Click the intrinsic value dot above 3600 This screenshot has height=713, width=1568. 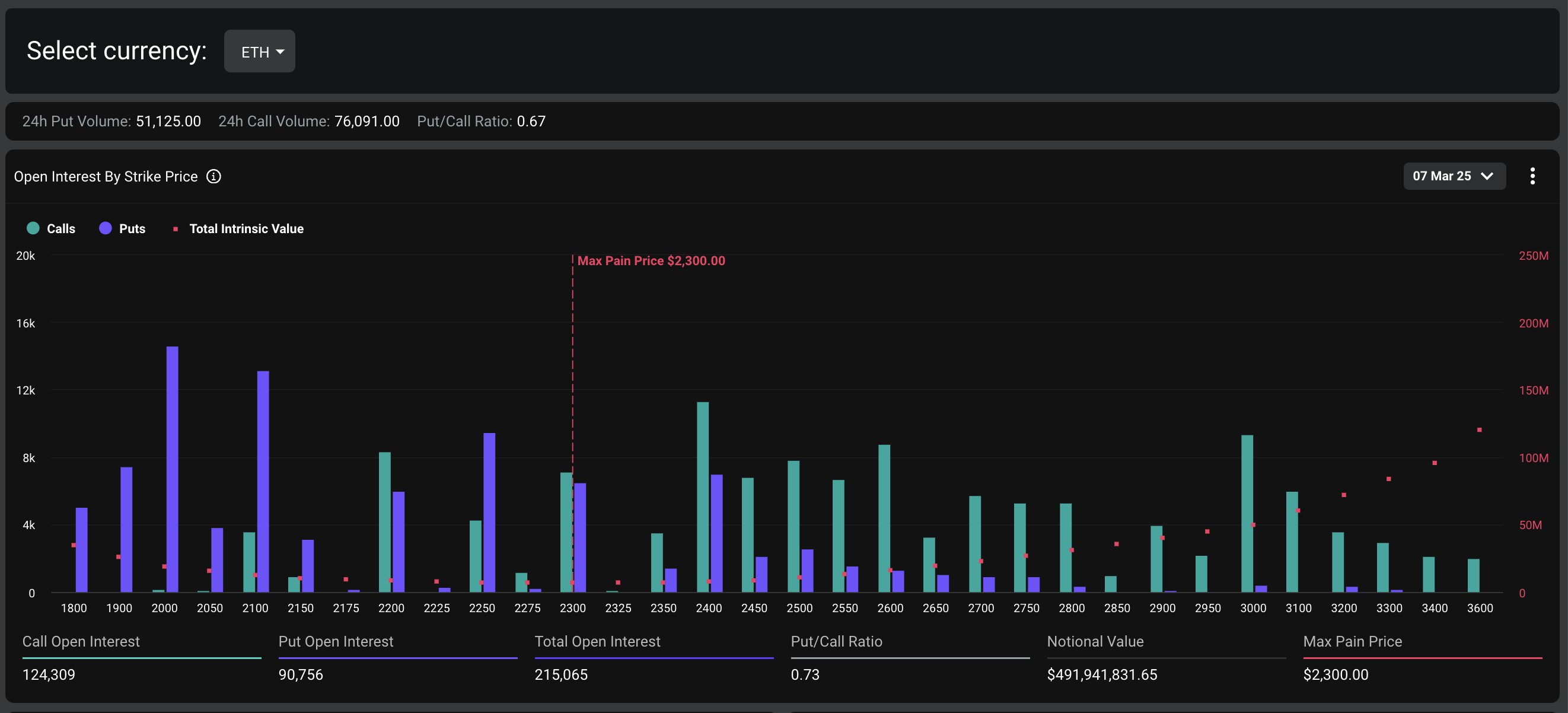[1479, 430]
